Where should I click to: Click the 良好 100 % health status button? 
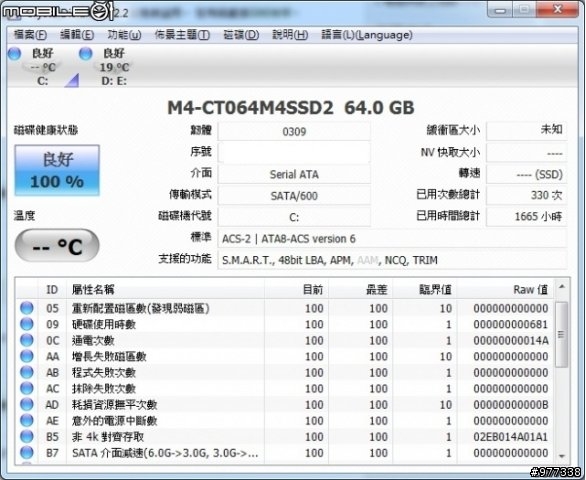57,170
